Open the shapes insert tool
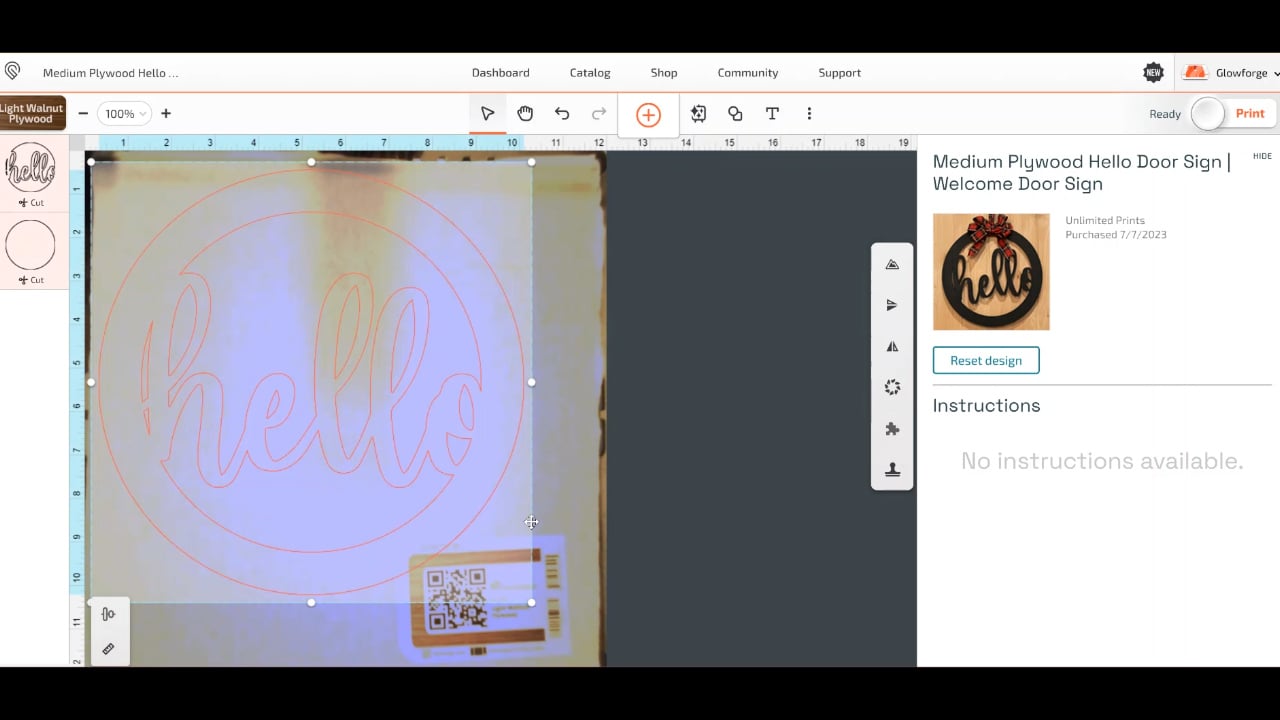This screenshot has width=1280, height=720. 735,114
